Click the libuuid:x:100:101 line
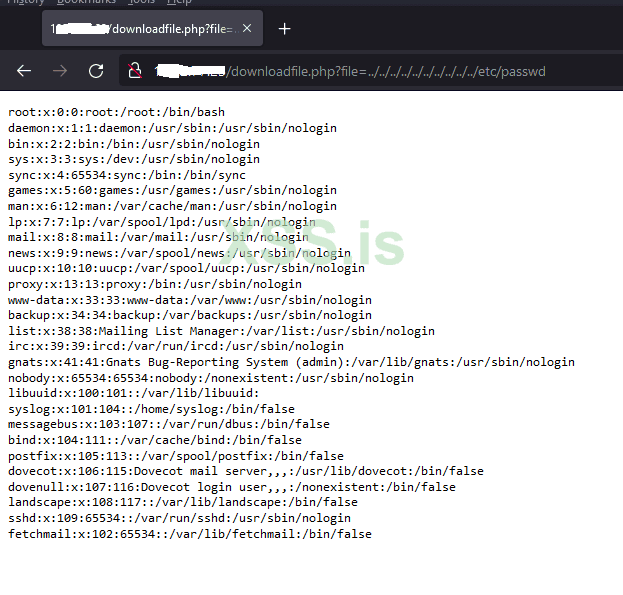This screenshot has height=595, width=623. [134, 393]
